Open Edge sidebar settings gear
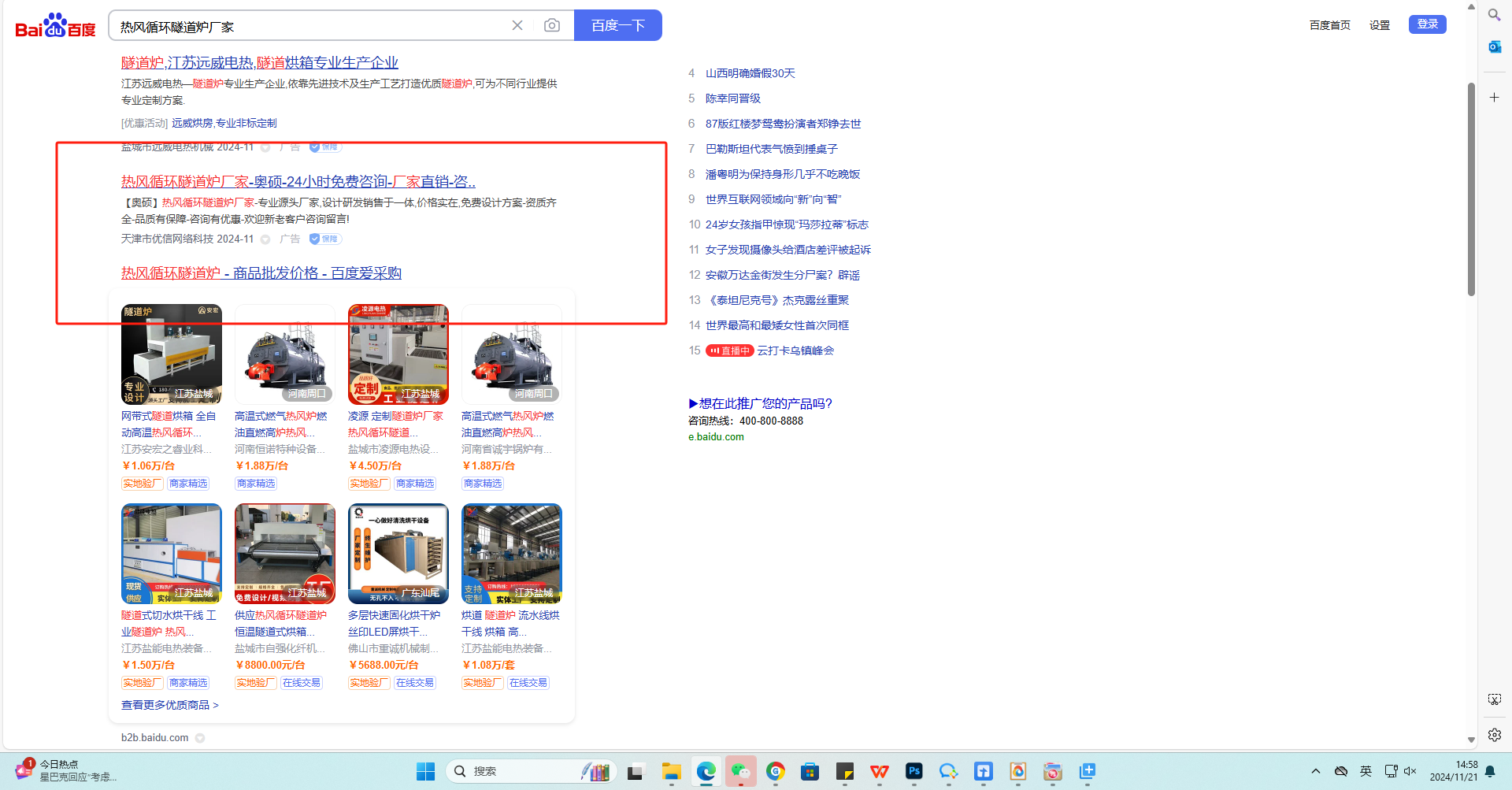1512x790 pixels. tap(1494, 735)
